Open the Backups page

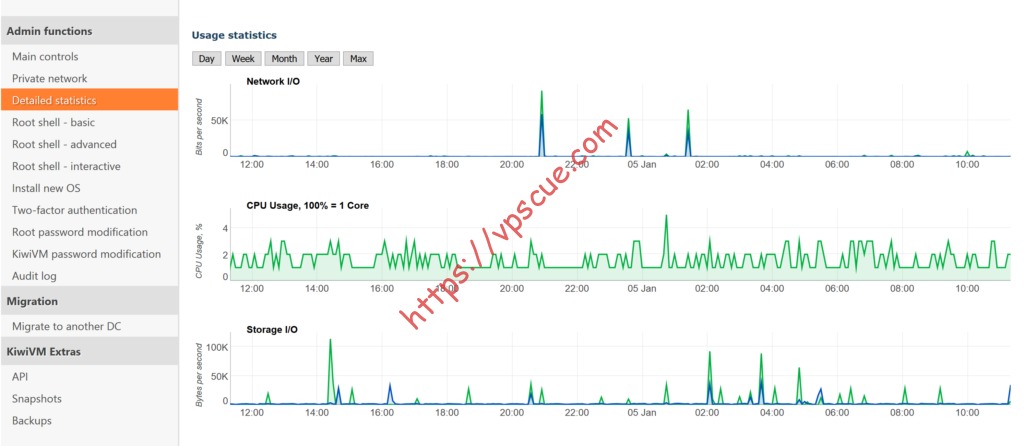(89, 421)
